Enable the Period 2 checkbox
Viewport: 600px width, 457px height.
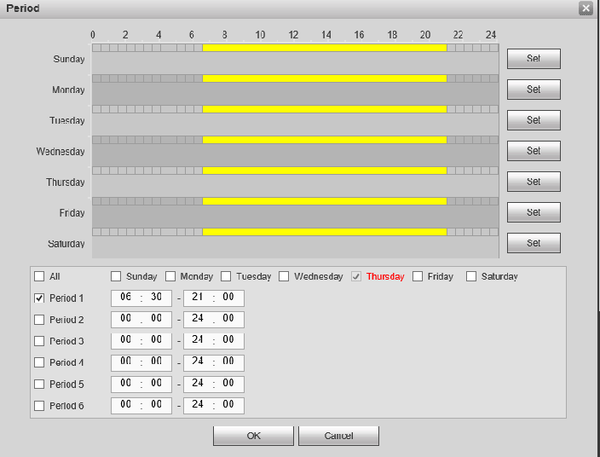39,320
